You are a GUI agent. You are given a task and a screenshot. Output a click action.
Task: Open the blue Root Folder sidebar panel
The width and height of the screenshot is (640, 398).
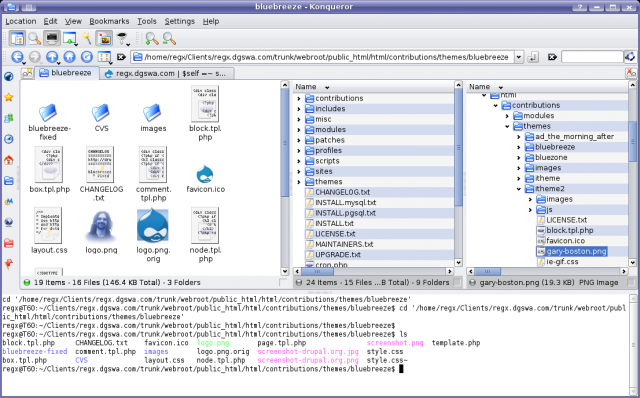9,180
